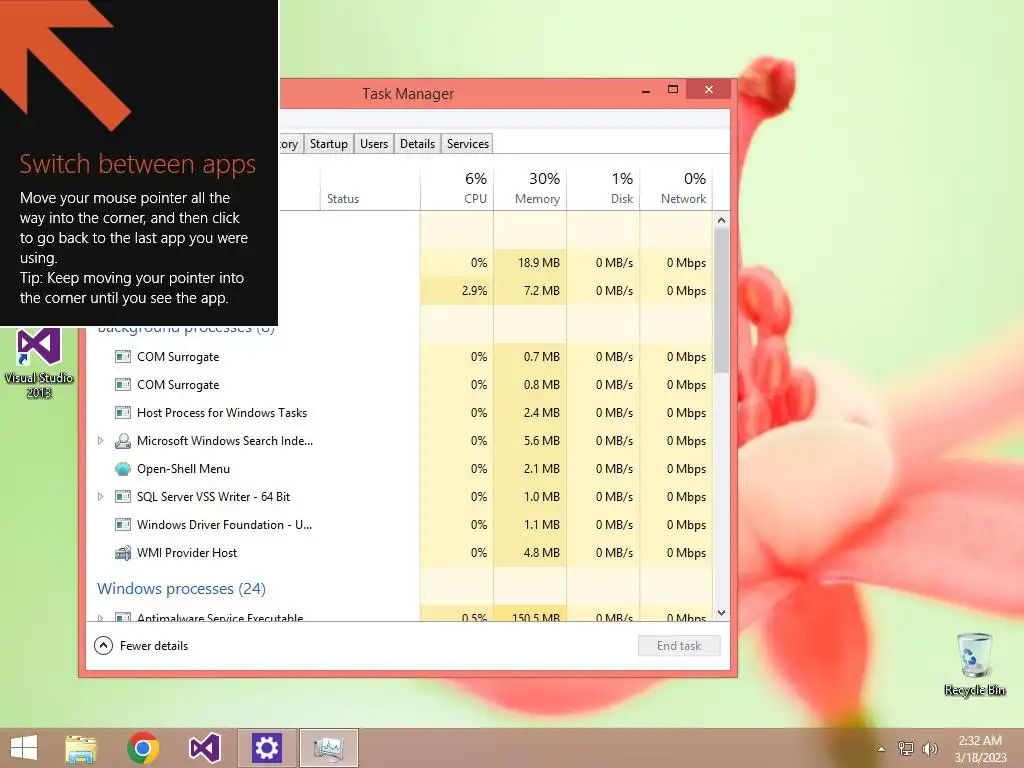
Task: Open the Windows Start button
Action: click(24, 748)
